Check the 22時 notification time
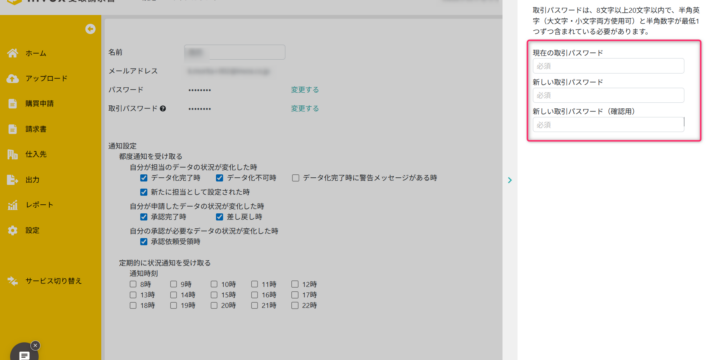Image resolution: width=720 pixels, height=360 pixels. 295,305
